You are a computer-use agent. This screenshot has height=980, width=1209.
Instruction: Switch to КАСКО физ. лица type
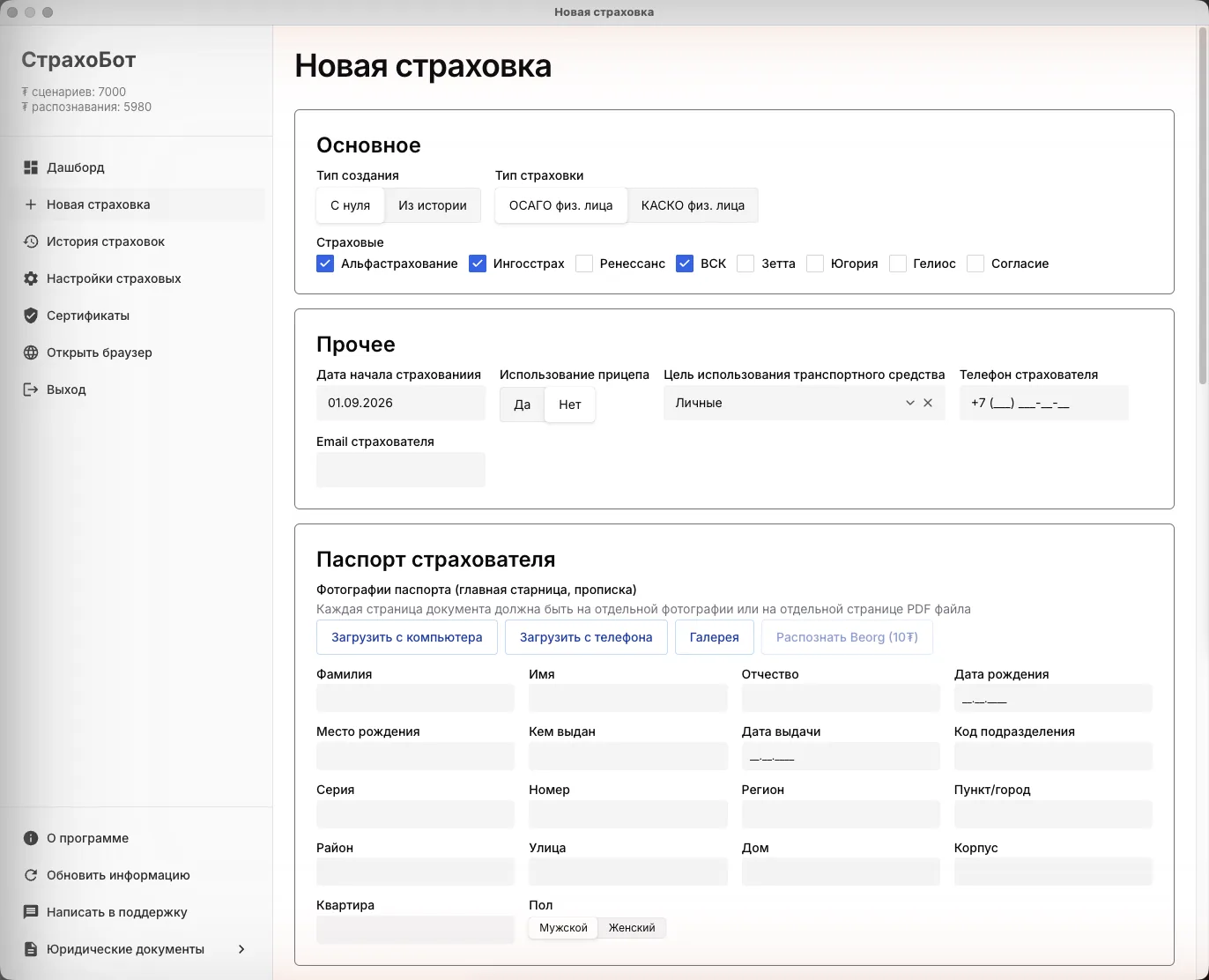(693, 205)
